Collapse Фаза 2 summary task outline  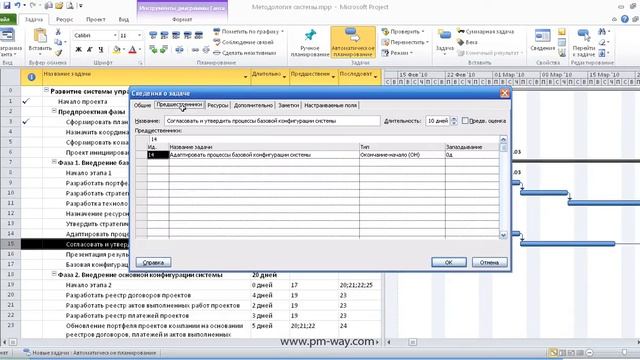(54, 274)
